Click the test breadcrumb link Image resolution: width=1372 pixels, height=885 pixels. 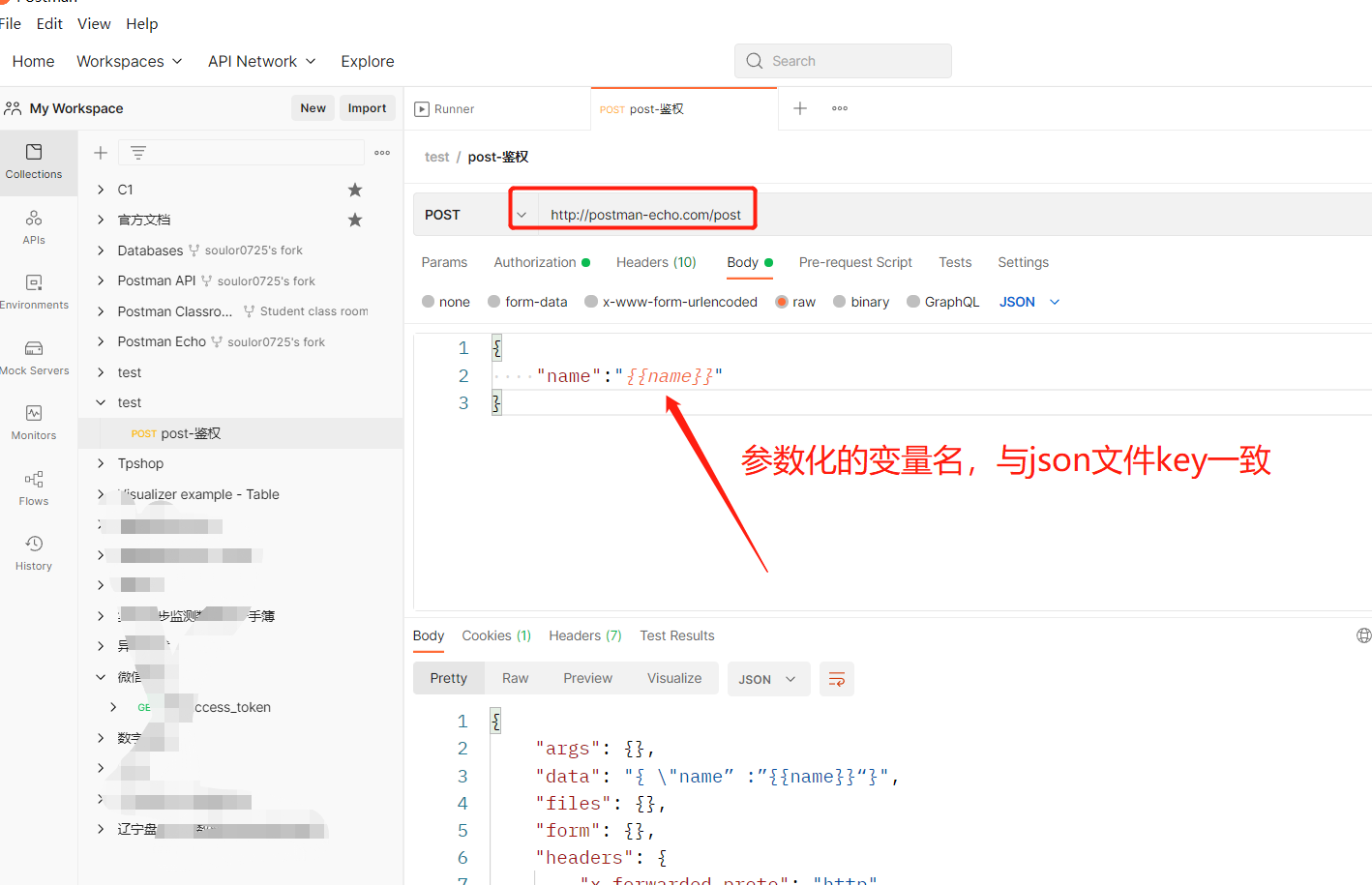(x=436, y=157)
